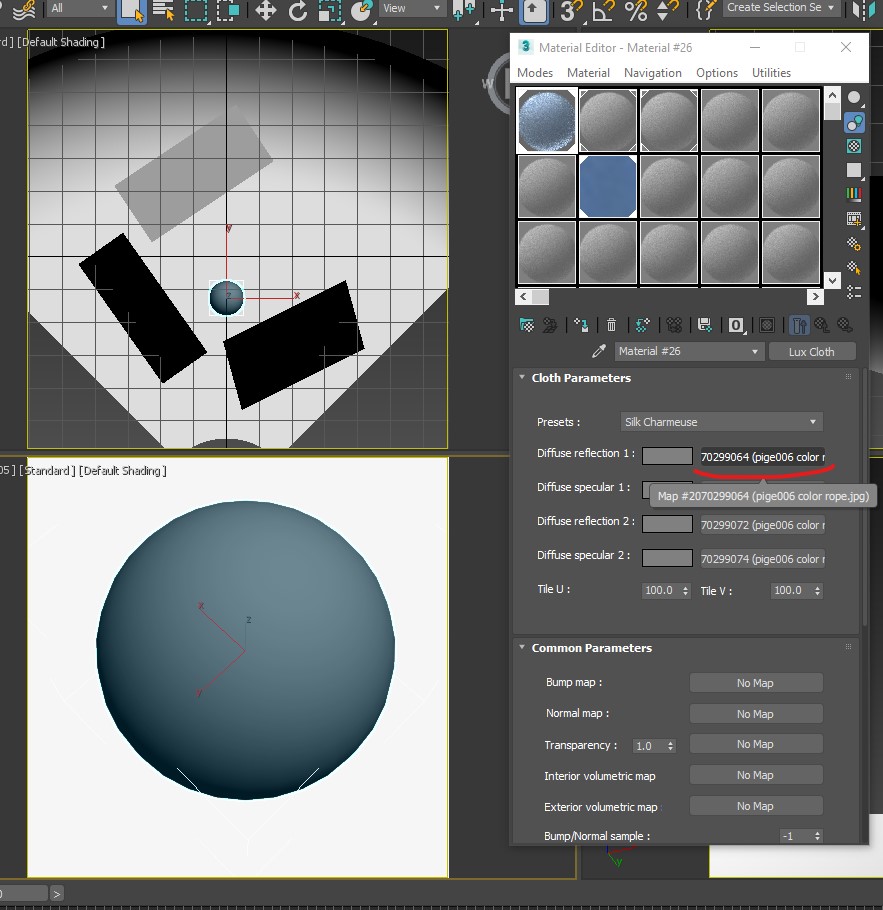Select the Move tool in main toolbar
This screenshot has height=910, width=883.
(x=265, y=11)
